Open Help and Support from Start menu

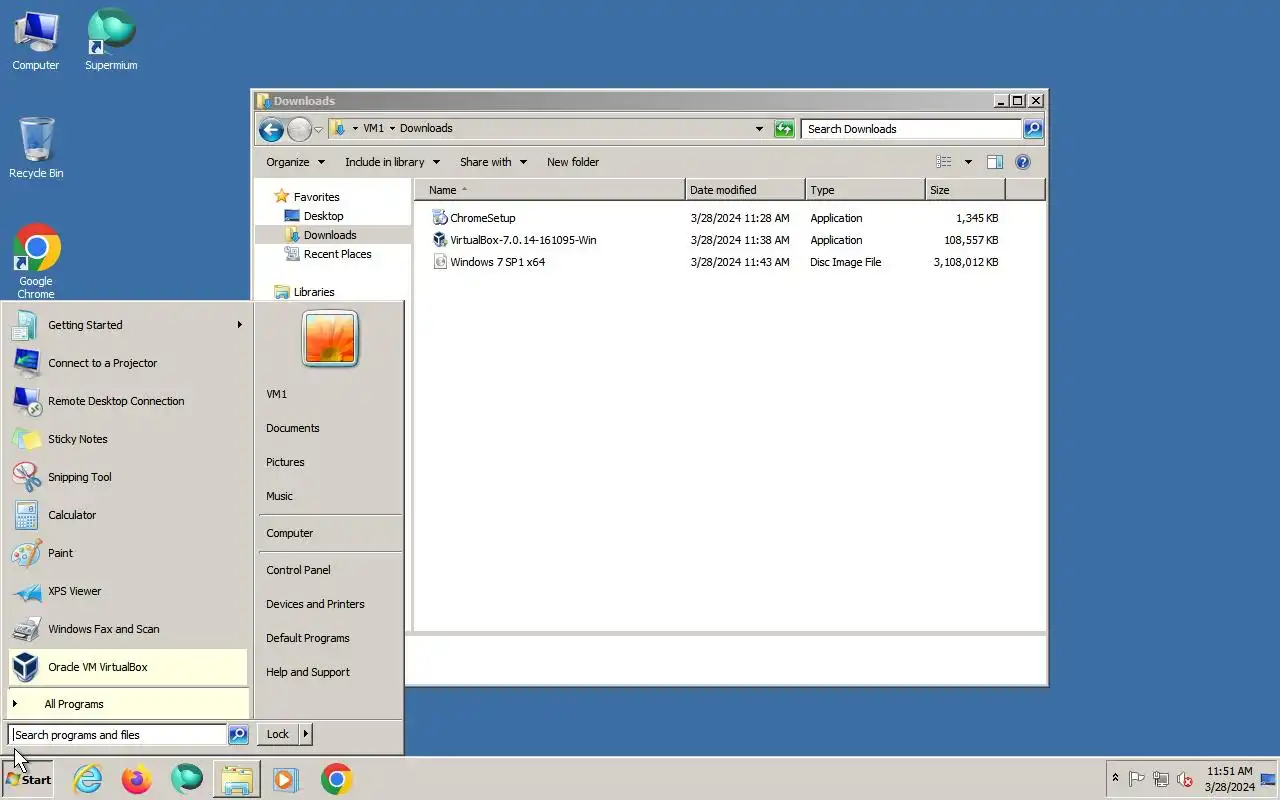(308, 672)
